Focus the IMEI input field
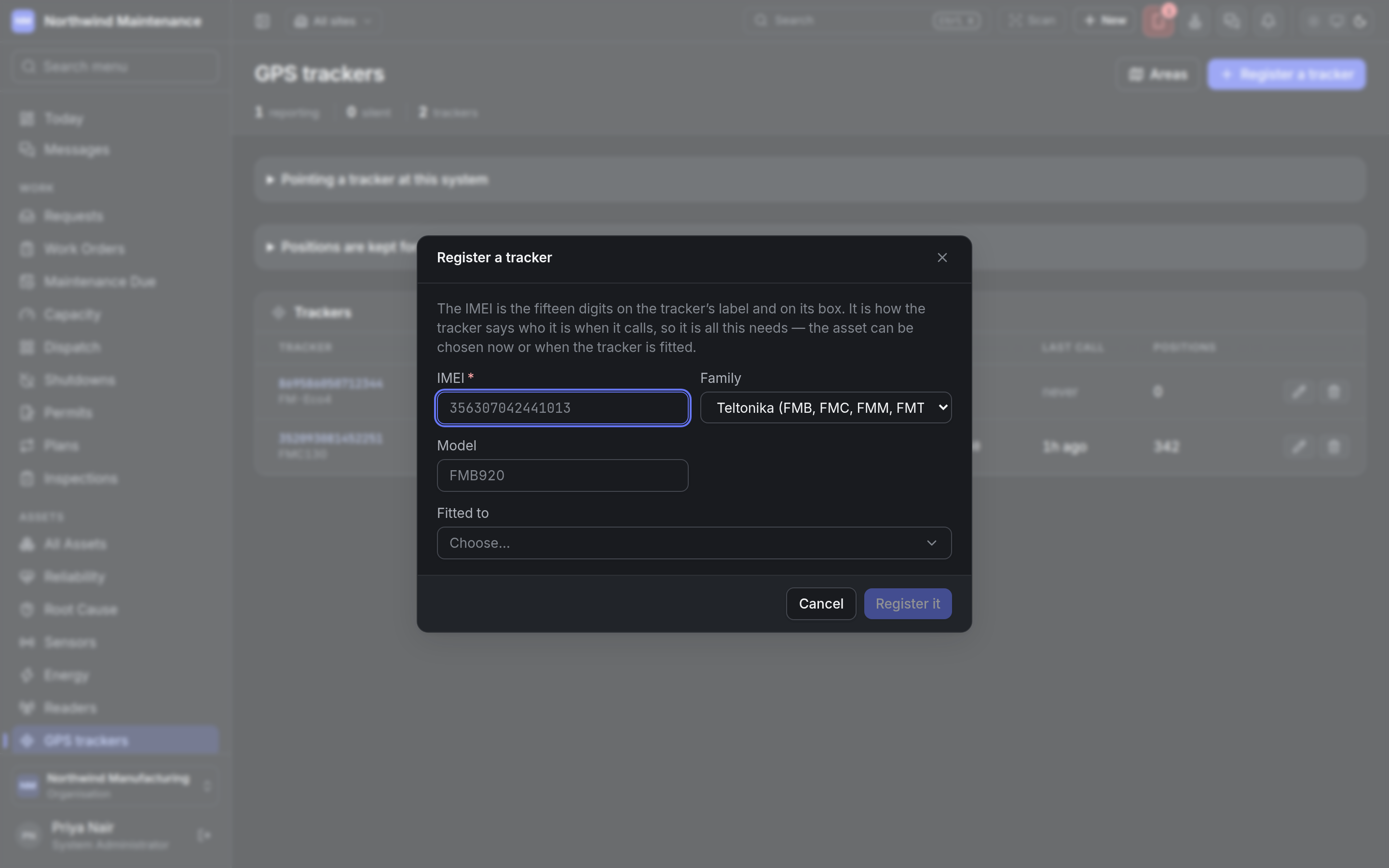 562,407
